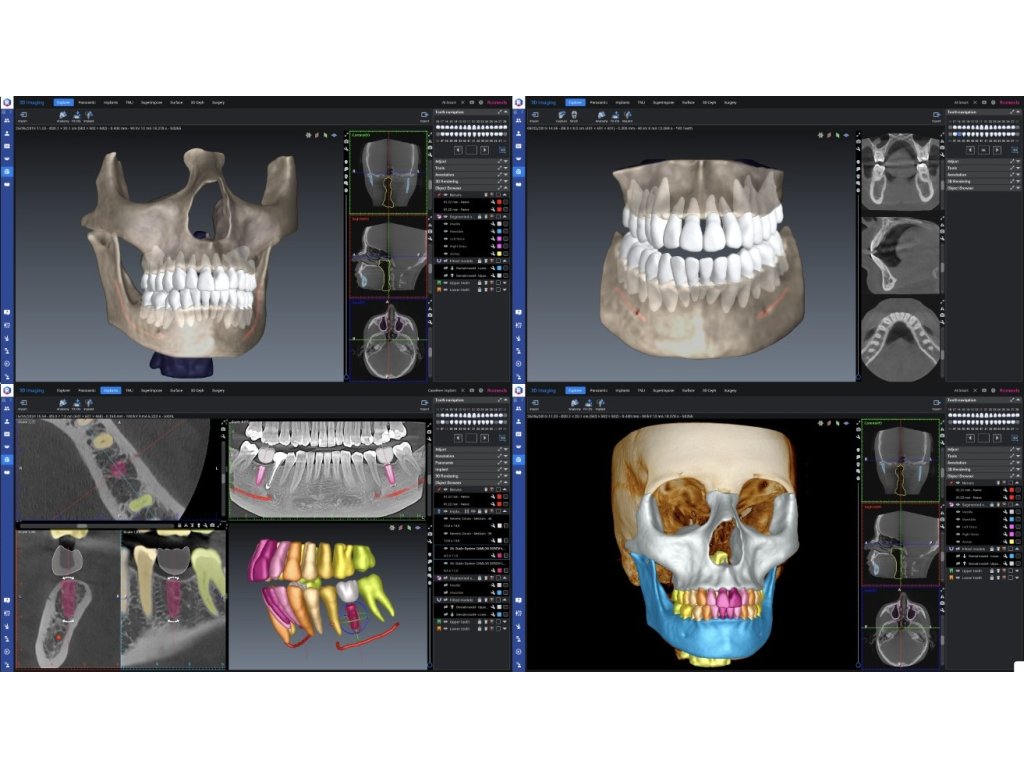Toggle Mandible visibility eye in top-left window
Screen dimensions: 1024x768
(446, 231)
